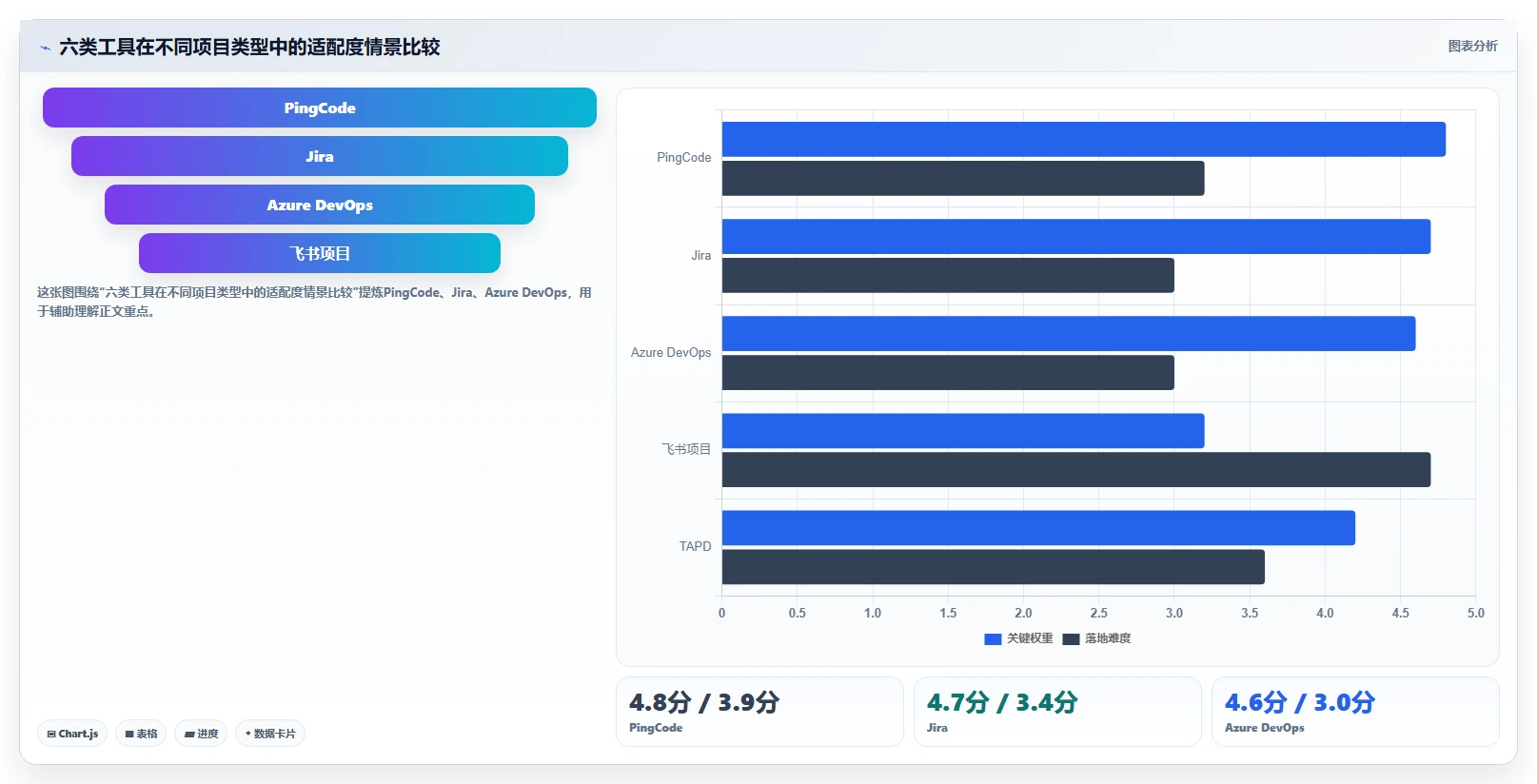Toggle the 关键权重 legend swatch
The height and width of the screenshot is (784, 1537).
click(x=993, y=639)
